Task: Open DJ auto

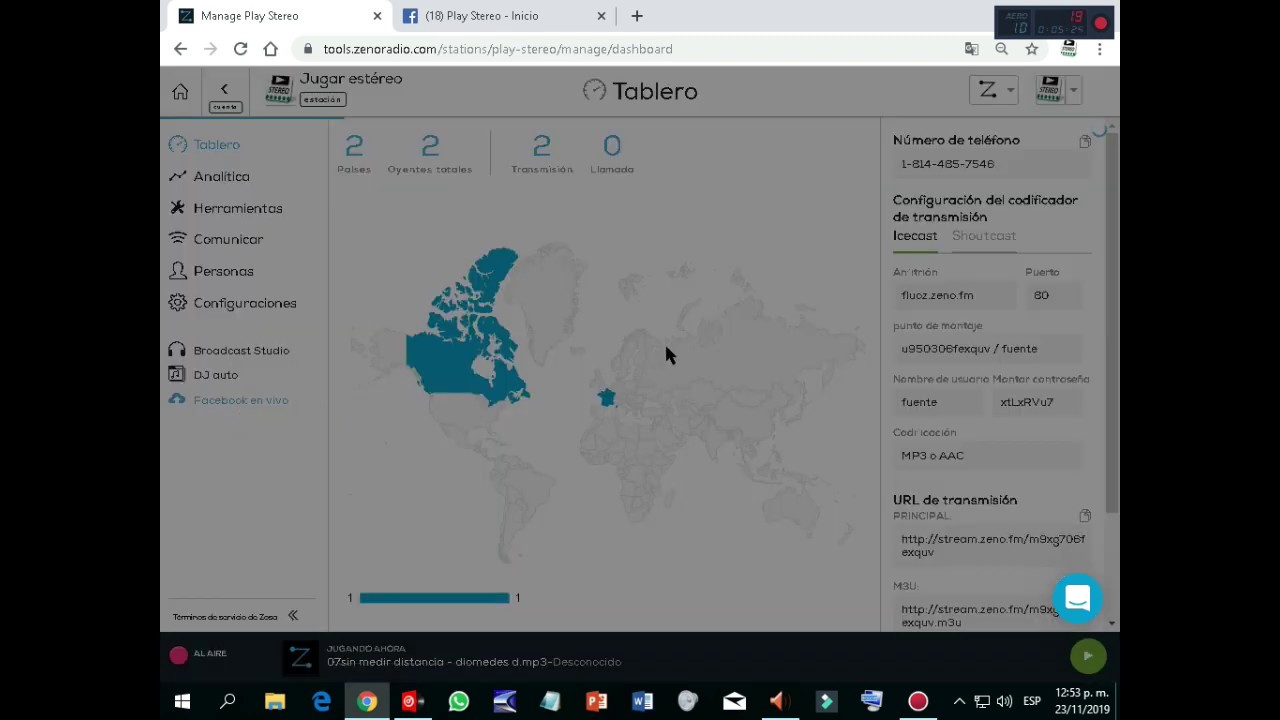Action: coord(216,375)
